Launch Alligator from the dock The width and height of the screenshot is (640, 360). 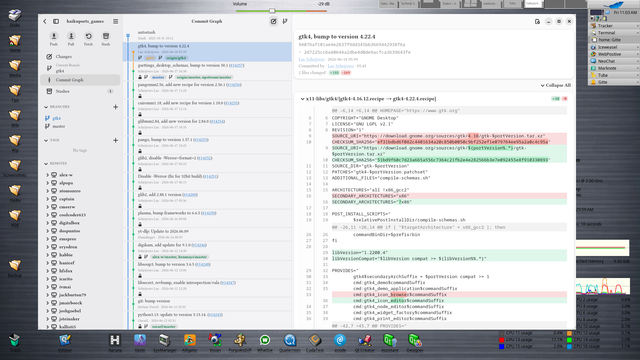[189, 342]
